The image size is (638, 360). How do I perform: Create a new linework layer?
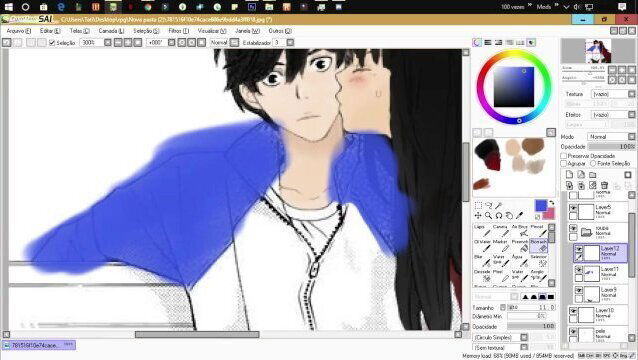pos(581,175)
